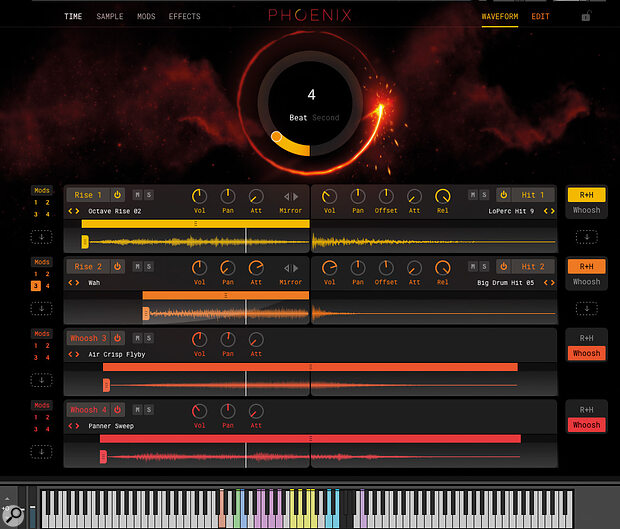
Task: Select next sample for Octave Rise 02
Action: (78, 211)
